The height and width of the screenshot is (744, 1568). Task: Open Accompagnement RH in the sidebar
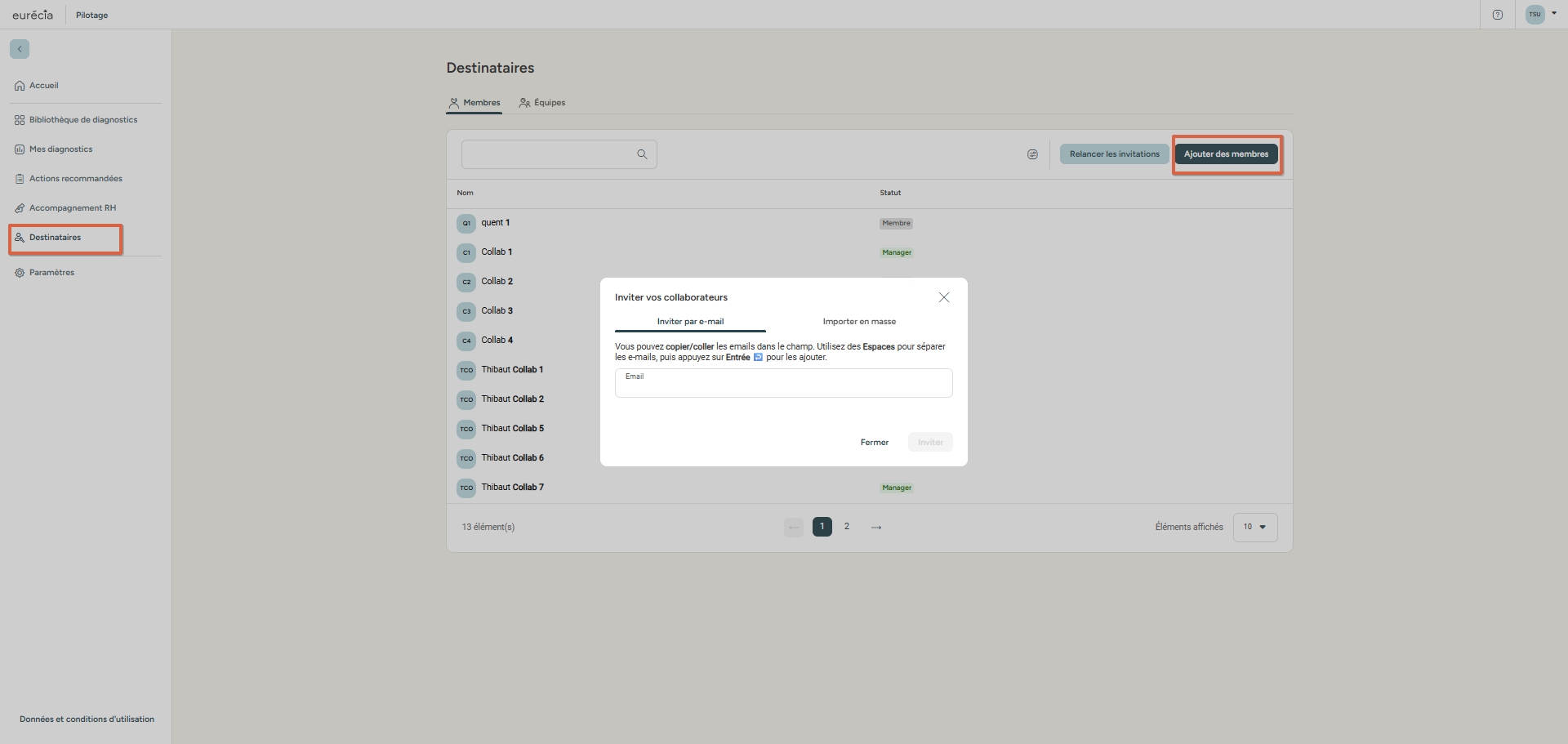pyautogui.click(x=72, y=208)
